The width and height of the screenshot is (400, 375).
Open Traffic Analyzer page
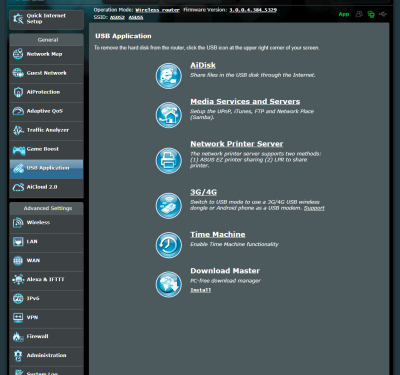46,130
